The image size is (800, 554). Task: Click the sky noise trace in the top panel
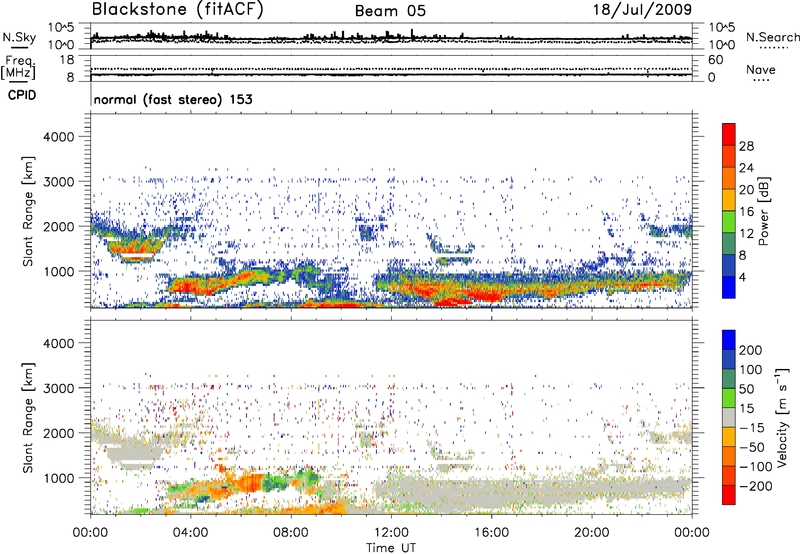click(391, 39)
